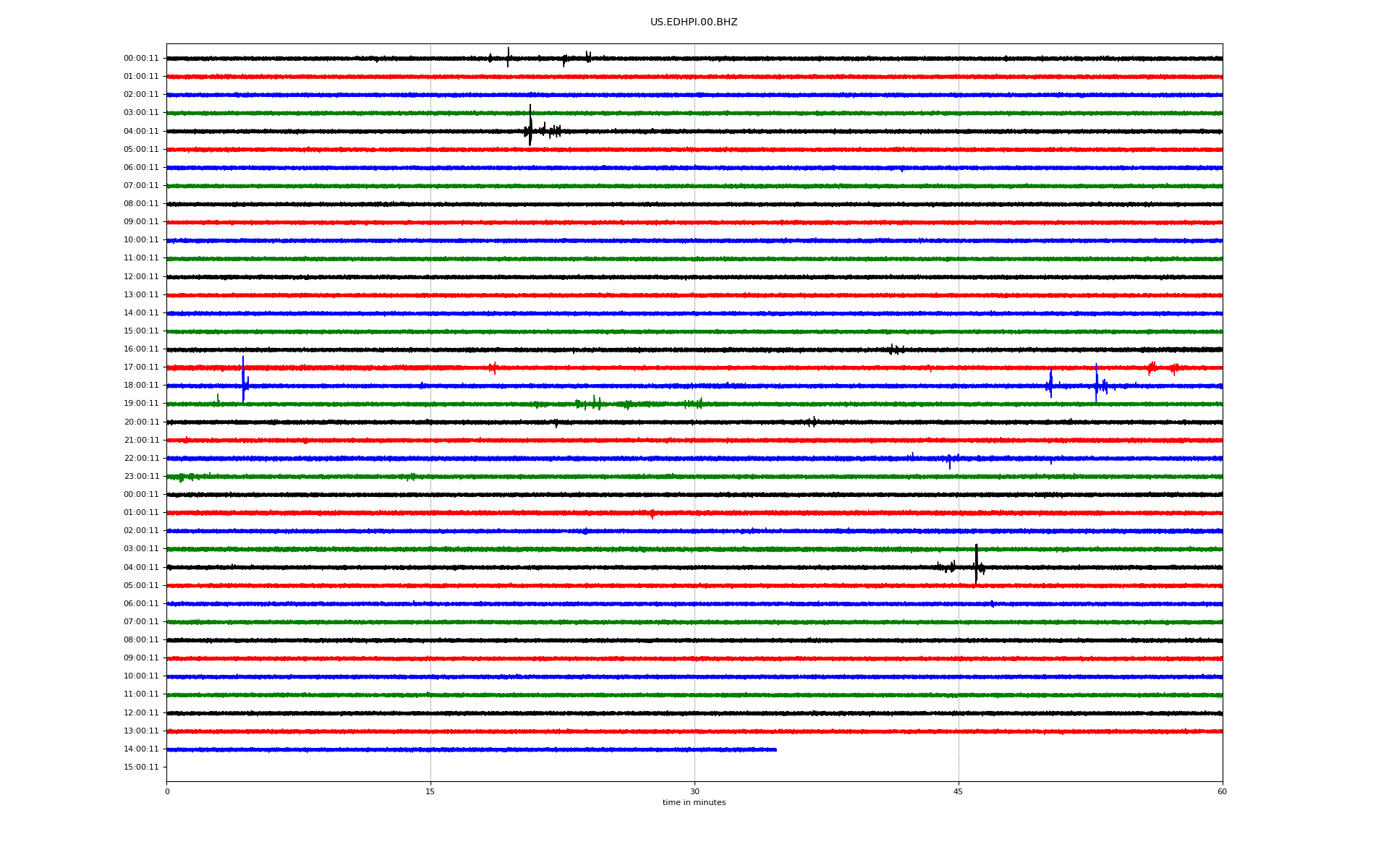Click the red burst at end of 17:00:11 trace
1389x868 pixels.
point(1152,367)
